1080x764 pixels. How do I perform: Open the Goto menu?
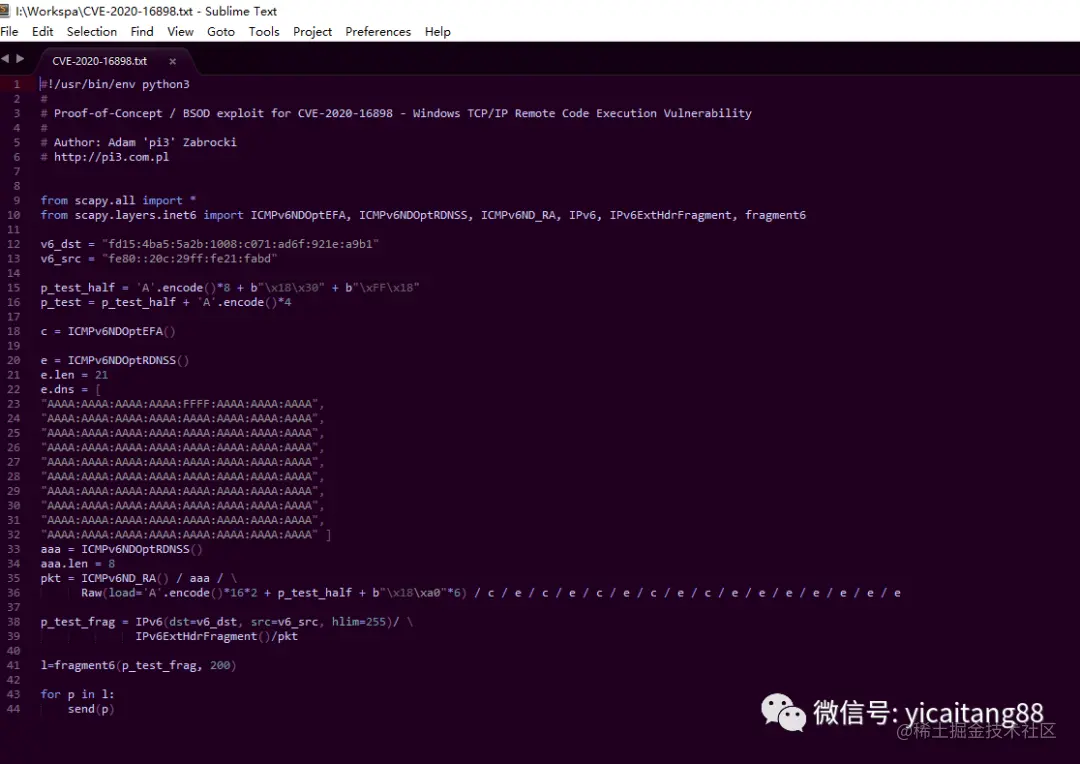[221, 32]
